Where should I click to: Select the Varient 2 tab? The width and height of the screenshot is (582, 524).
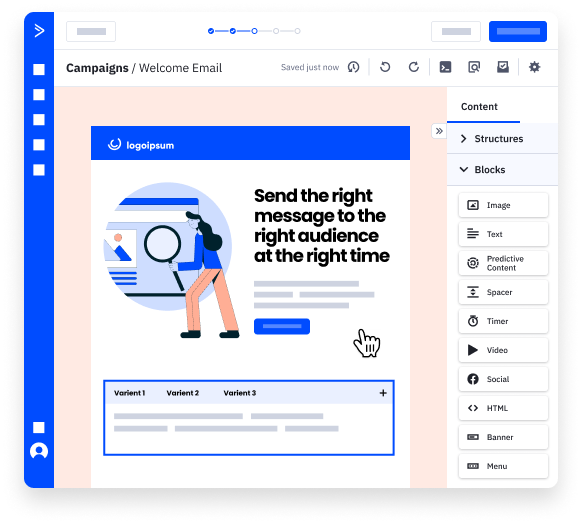pyautogui.click(x=183, y=393)
